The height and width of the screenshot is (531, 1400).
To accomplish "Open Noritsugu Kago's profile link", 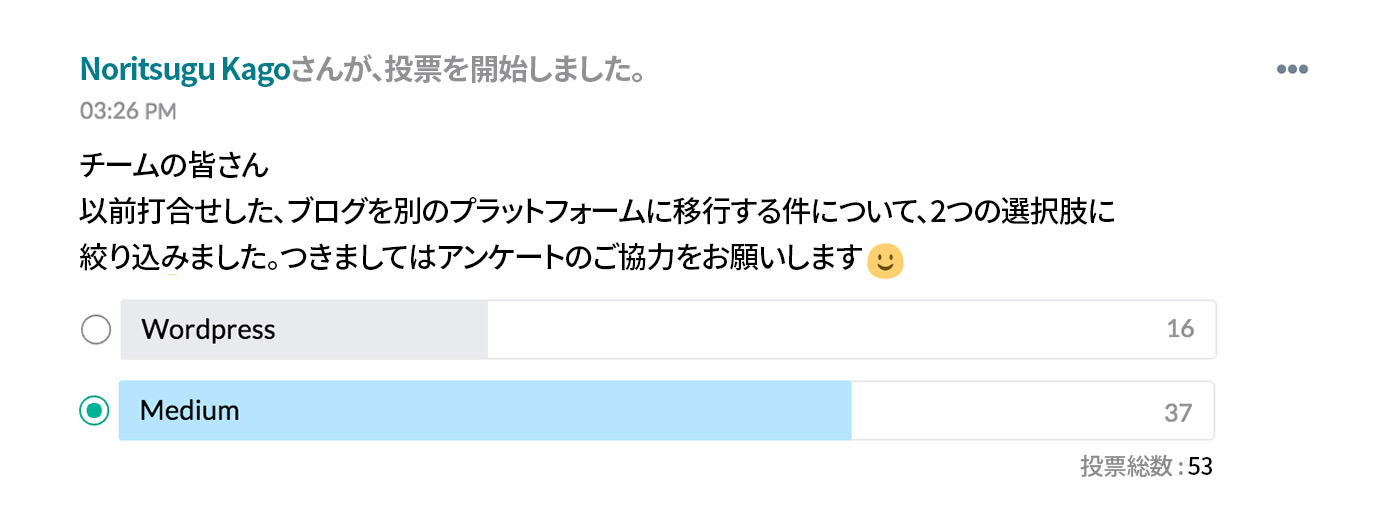I will (x=184, y=70).
